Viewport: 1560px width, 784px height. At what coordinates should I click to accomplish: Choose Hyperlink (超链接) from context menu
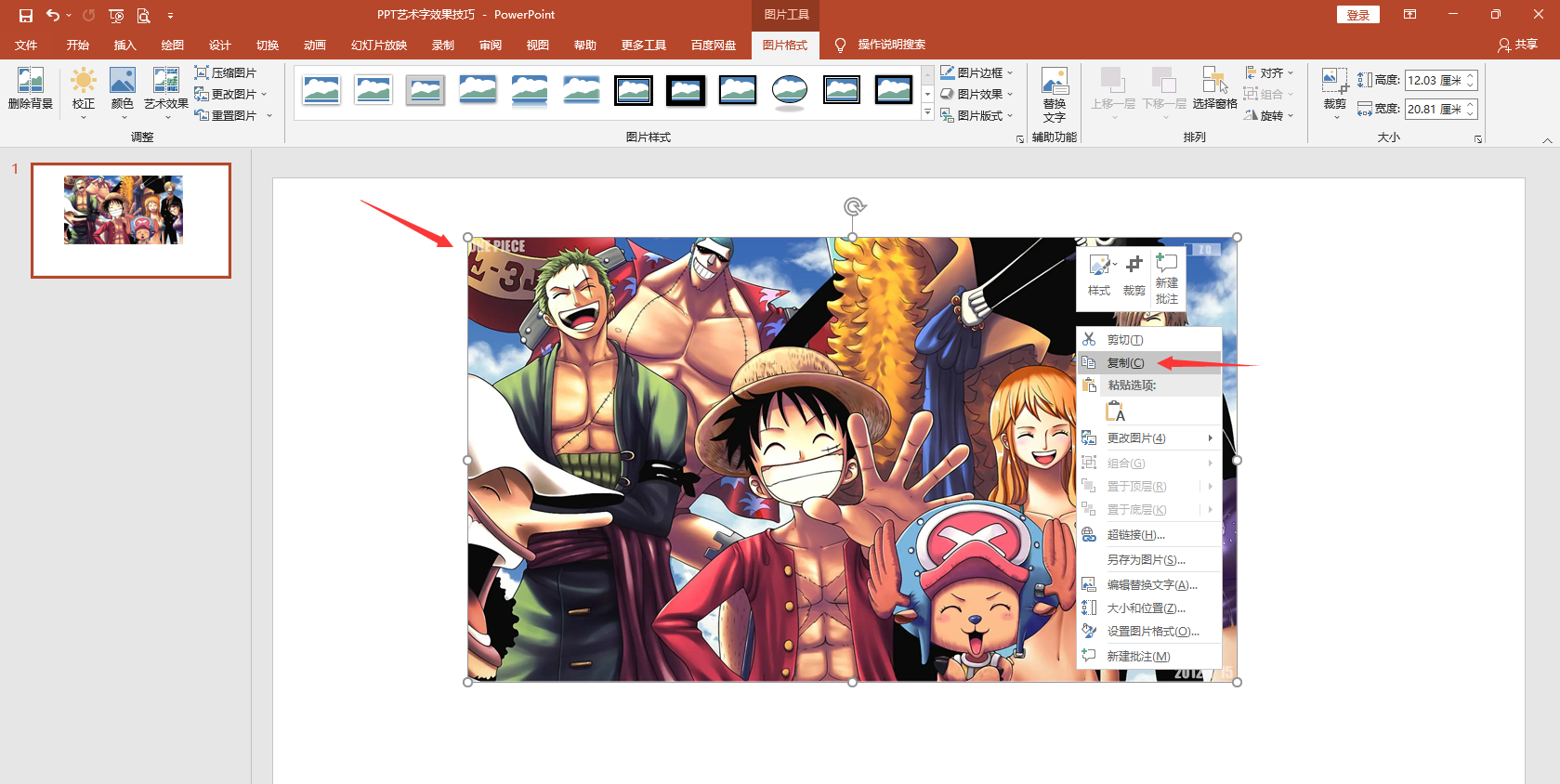(1149, 534)
